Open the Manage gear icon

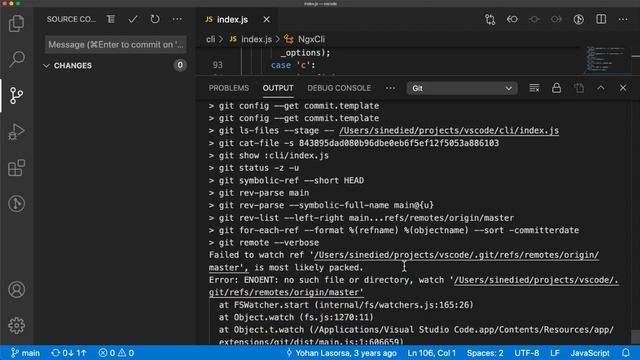click(x=16, y=325)
